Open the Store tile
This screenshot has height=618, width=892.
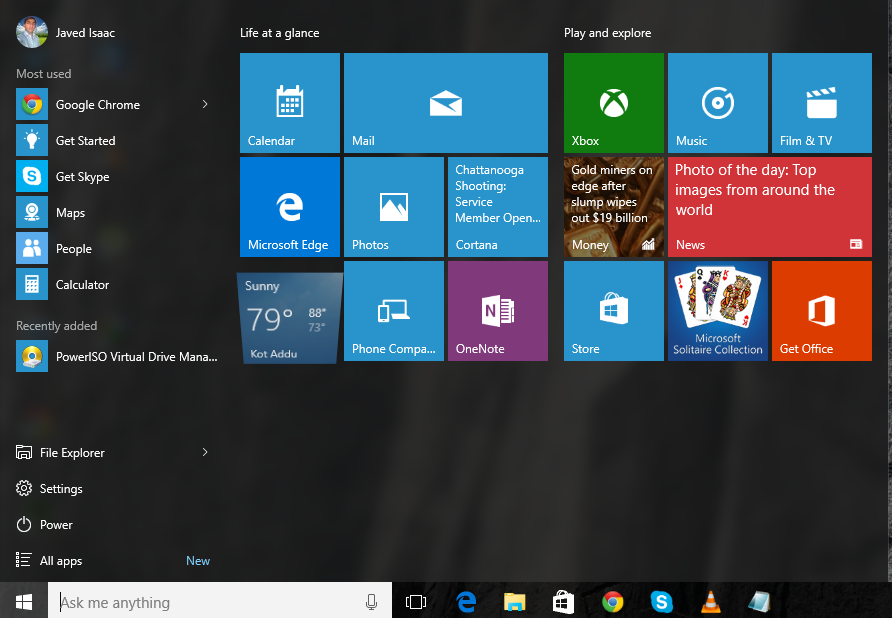pyautogui.click(x=614, y=311)
